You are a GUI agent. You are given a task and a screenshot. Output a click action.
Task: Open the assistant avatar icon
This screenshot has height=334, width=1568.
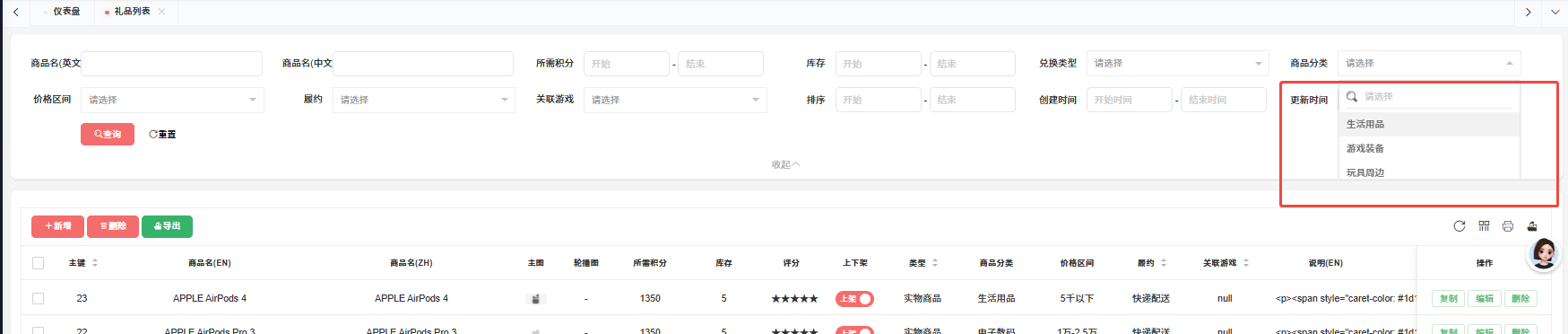click(1544, 253)
